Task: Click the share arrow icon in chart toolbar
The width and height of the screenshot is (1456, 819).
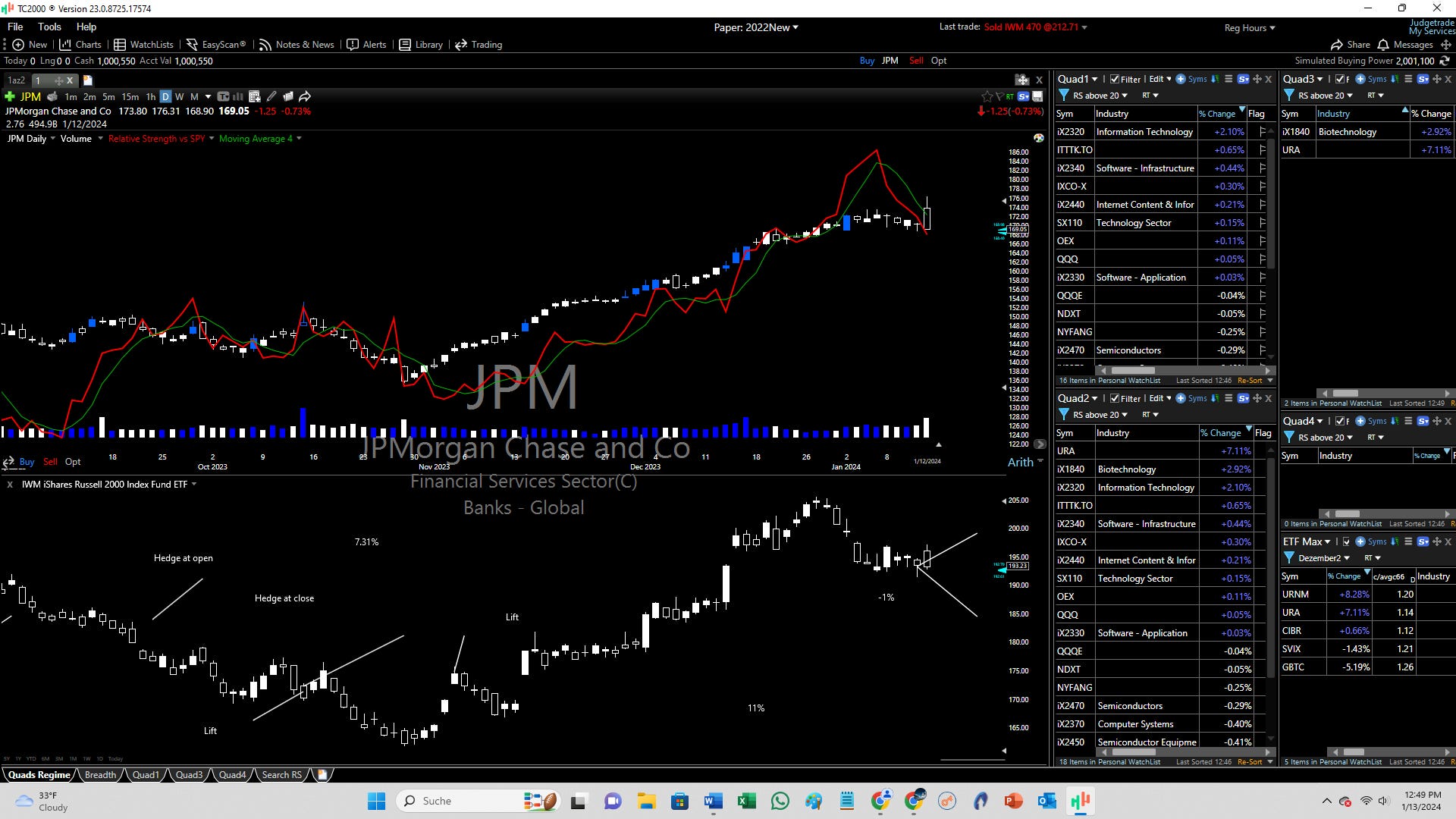Action: (x=304, y=96)
